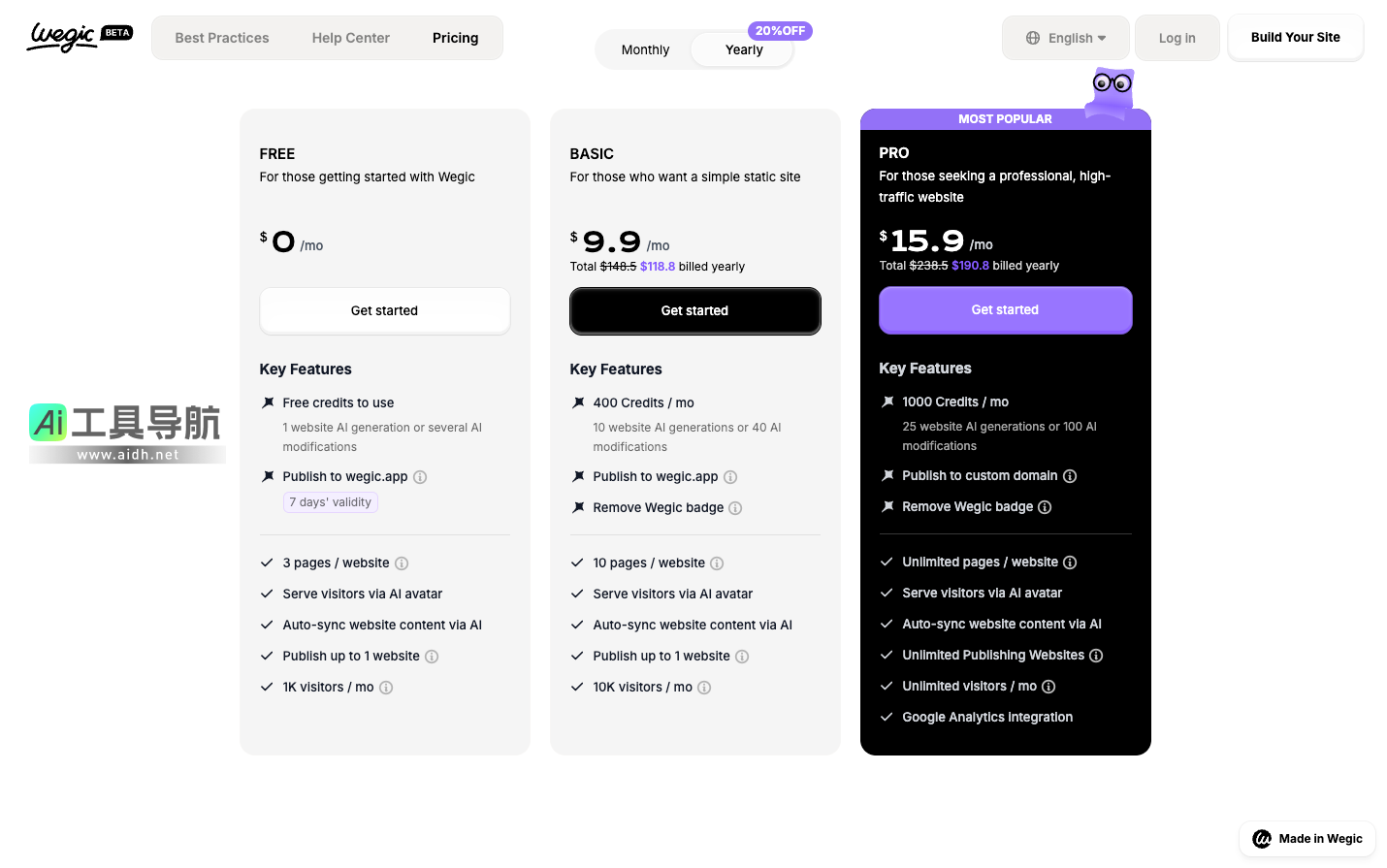Click info icon next to Unlimited Publishing Websites

point(1096,656)
